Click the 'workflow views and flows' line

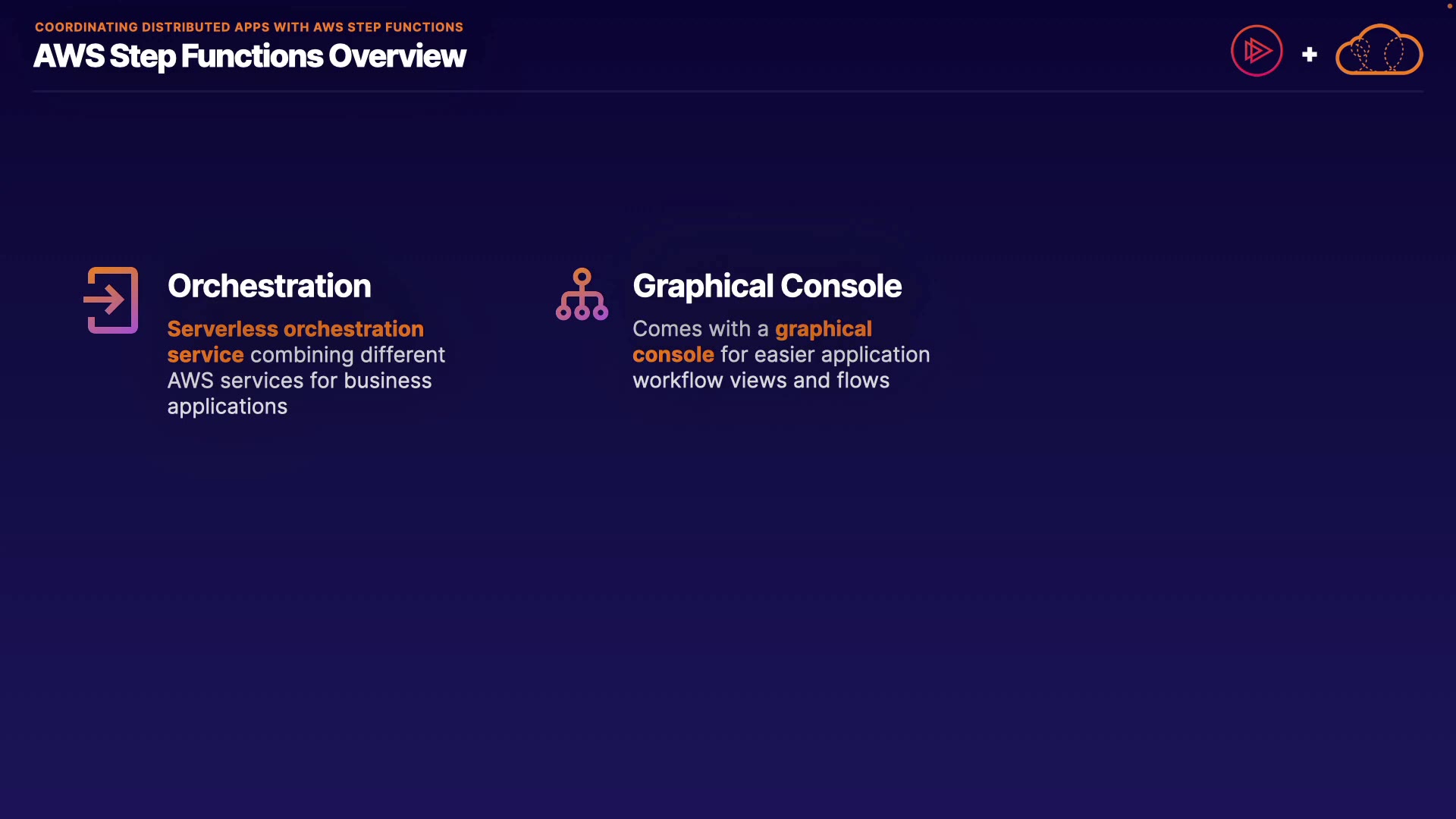(761, 381)
